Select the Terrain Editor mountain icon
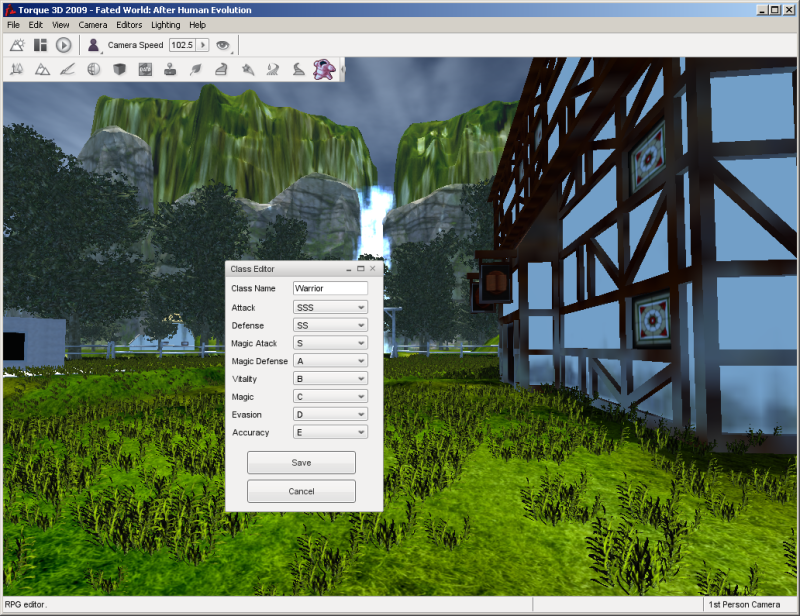The height and width of the screenshot is (616, 800). click(x=42, y=69)
